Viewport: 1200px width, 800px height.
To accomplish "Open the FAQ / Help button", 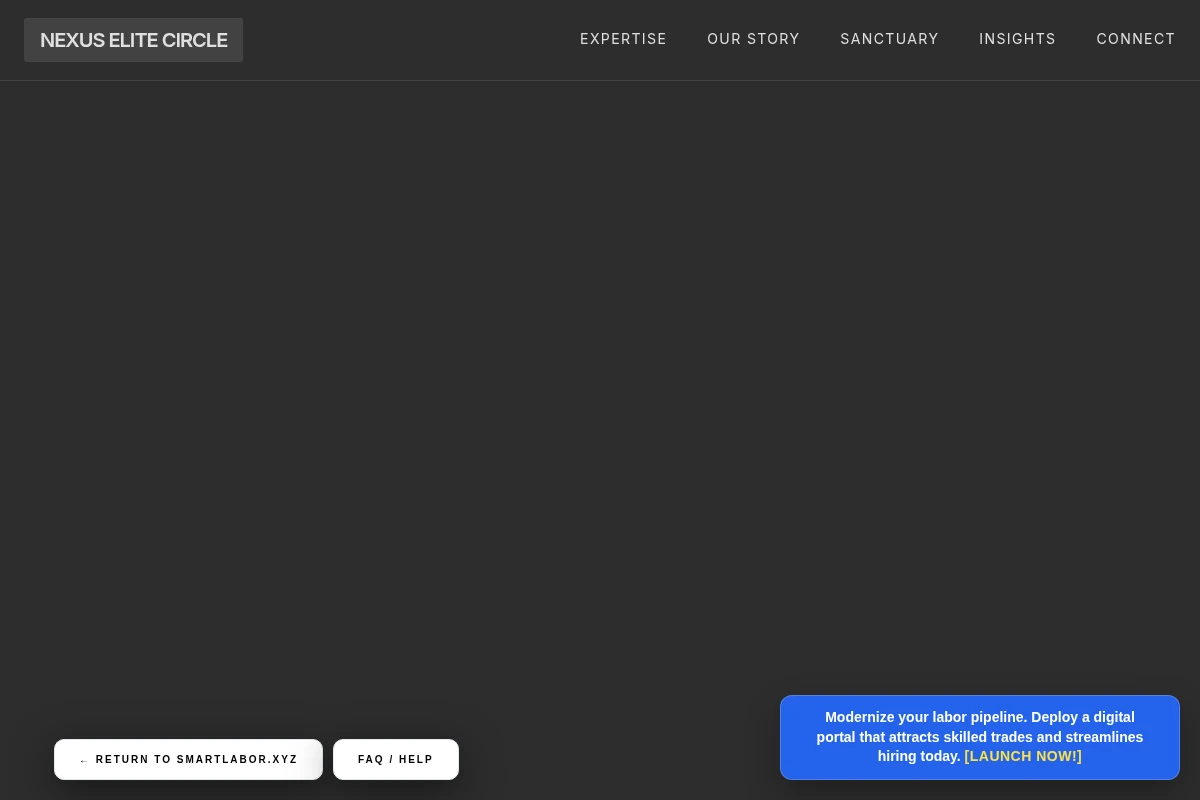I will click(x=396, y=760).
